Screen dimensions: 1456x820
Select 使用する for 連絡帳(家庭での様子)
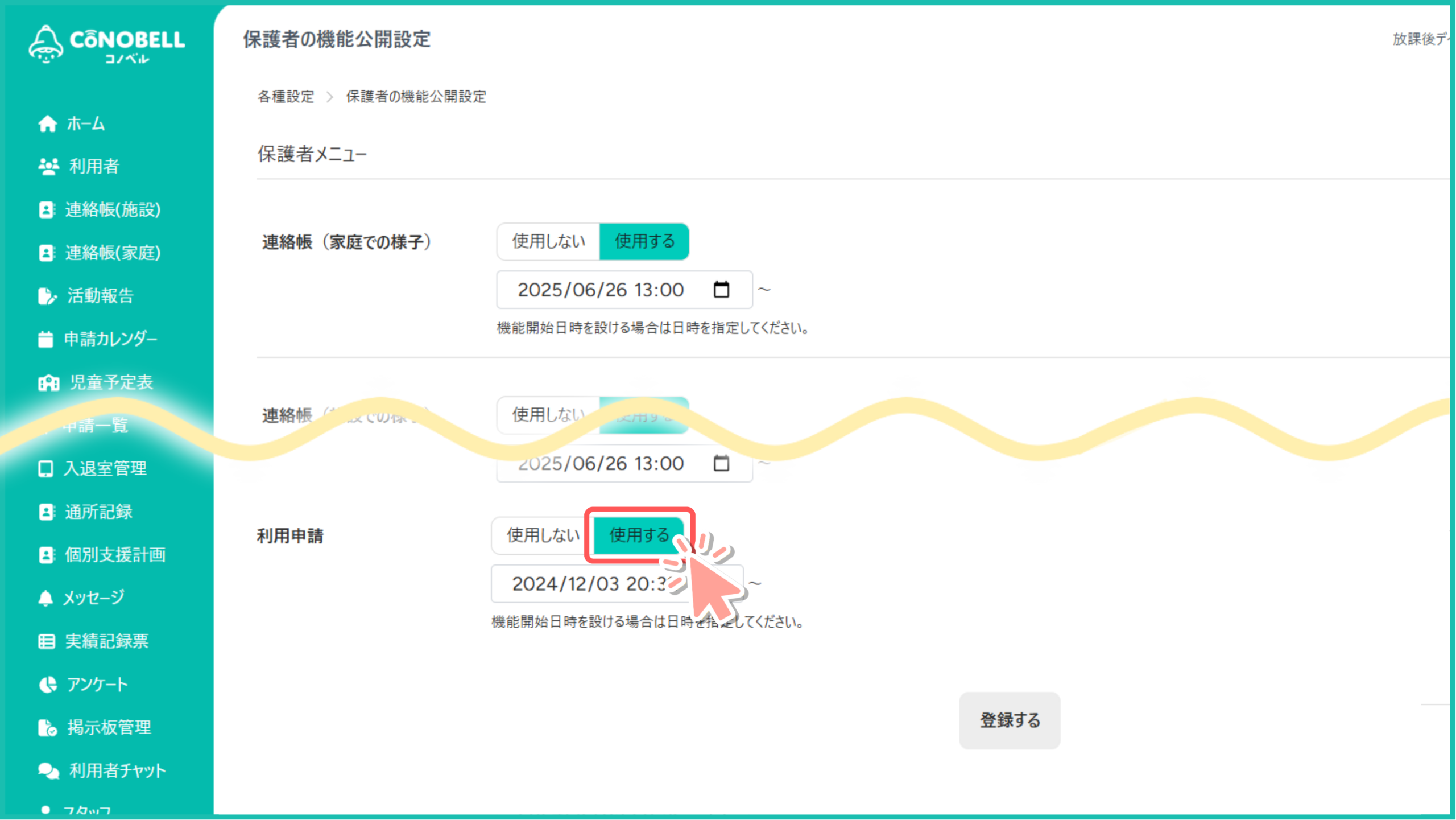[644, 242]
